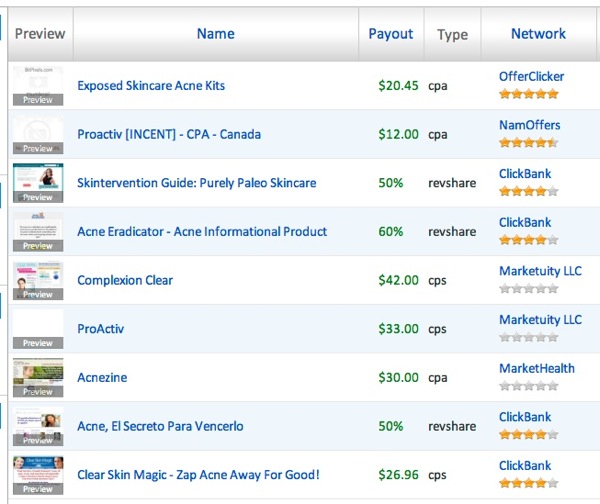Click the Preview column header
Image resolution: width=600 pixels, height=504 pixels.
40,34
